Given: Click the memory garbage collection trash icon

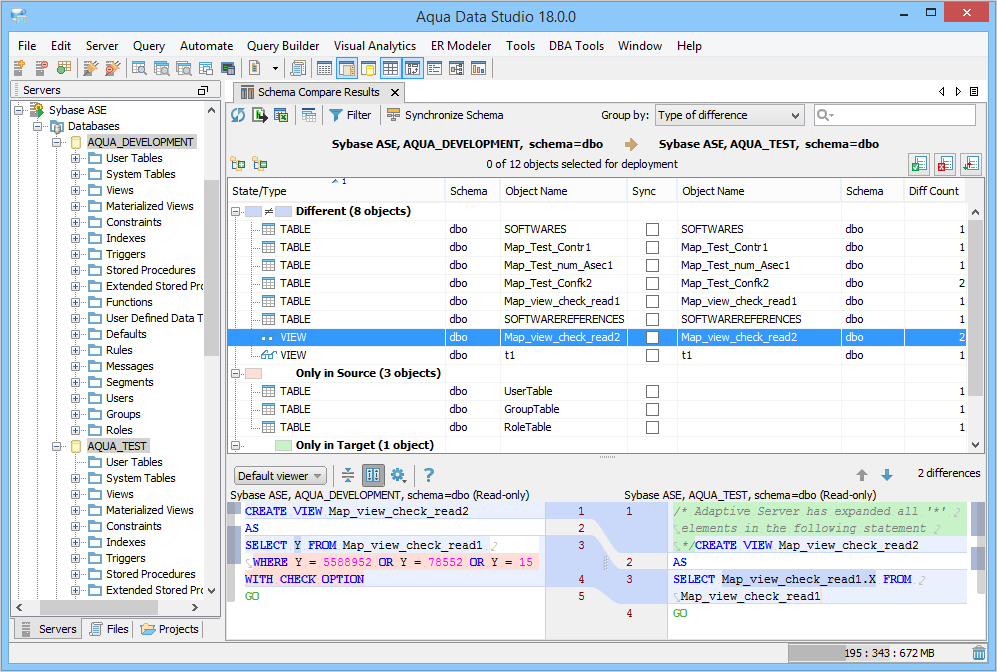Looking at the screenshot, I should [x=979, y=653].
